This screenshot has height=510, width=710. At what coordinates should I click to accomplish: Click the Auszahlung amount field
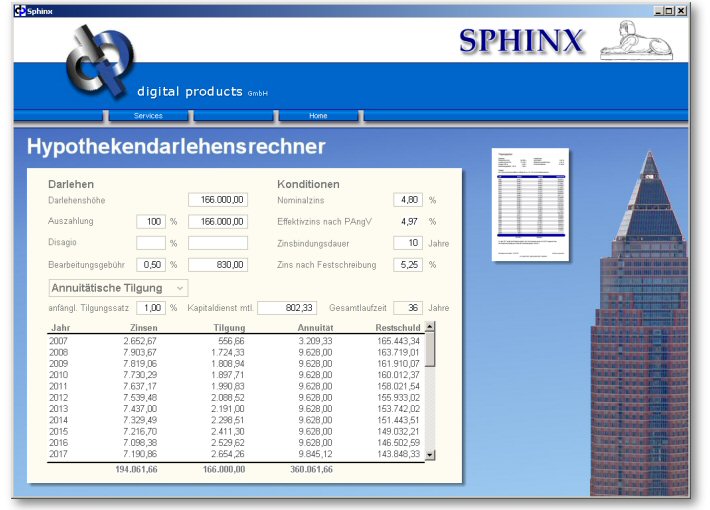218,221
